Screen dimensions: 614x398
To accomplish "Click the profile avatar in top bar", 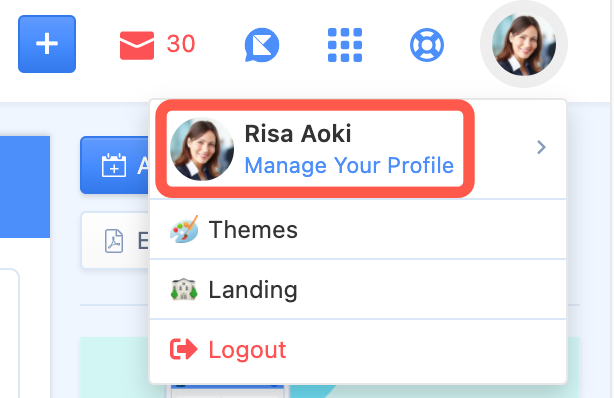I will [524, 44].
